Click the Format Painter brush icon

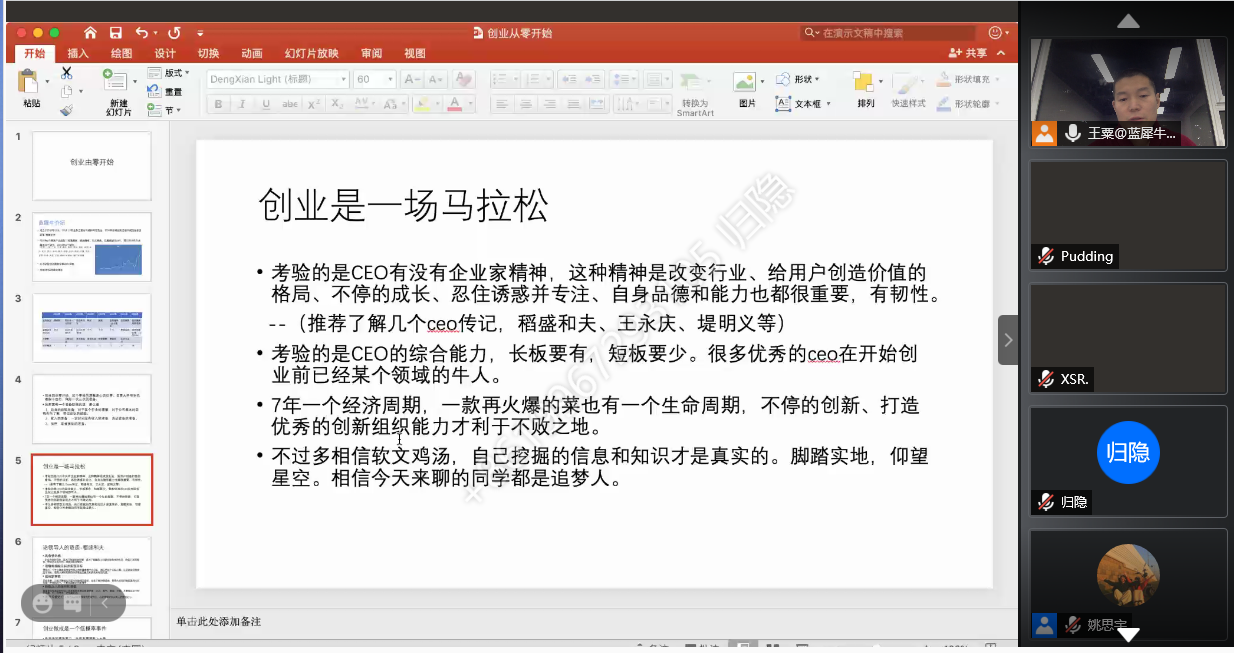point(66,110)
